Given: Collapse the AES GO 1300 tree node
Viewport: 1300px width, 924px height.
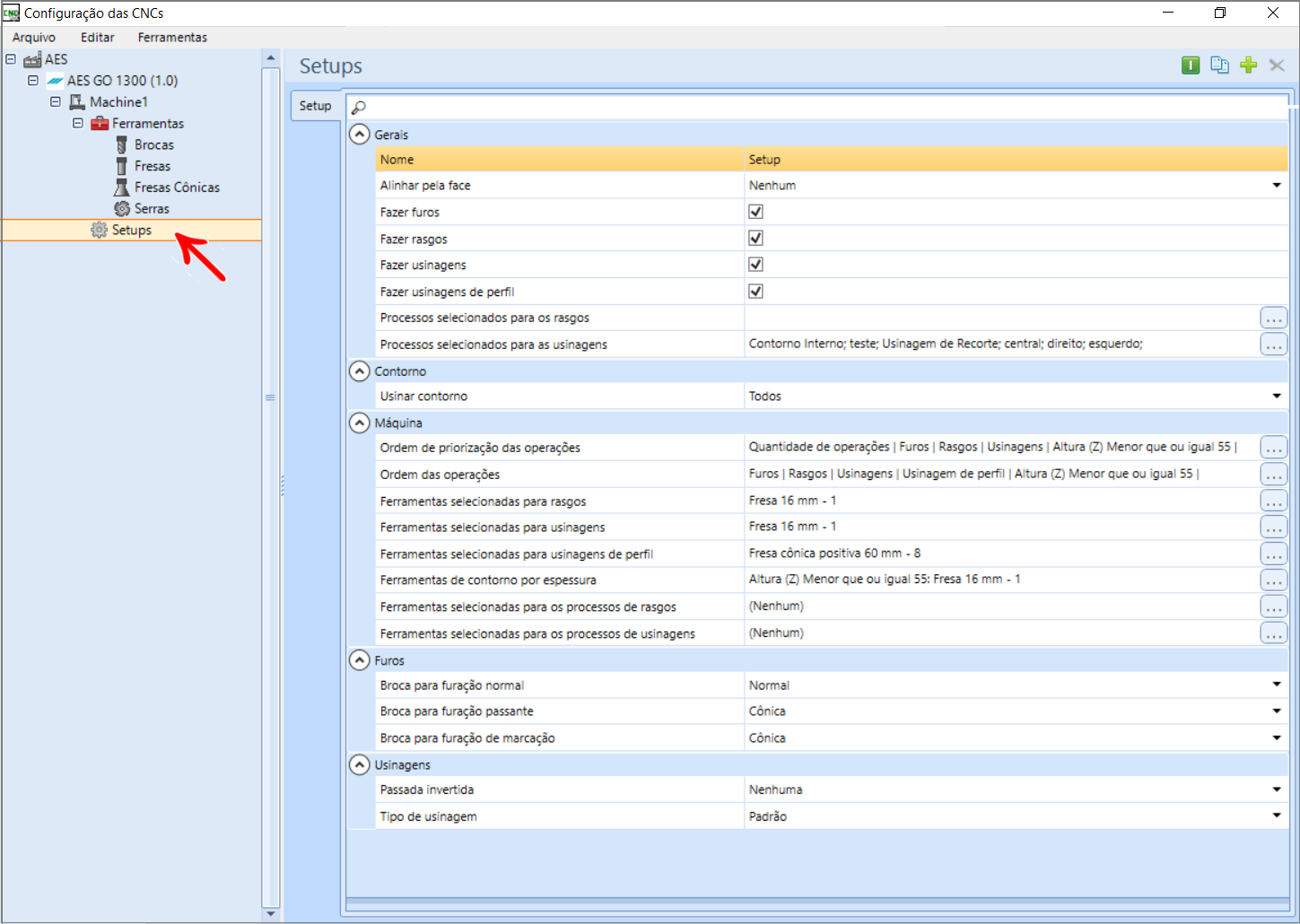Looking at the screenshot, I should coord(33,80).
